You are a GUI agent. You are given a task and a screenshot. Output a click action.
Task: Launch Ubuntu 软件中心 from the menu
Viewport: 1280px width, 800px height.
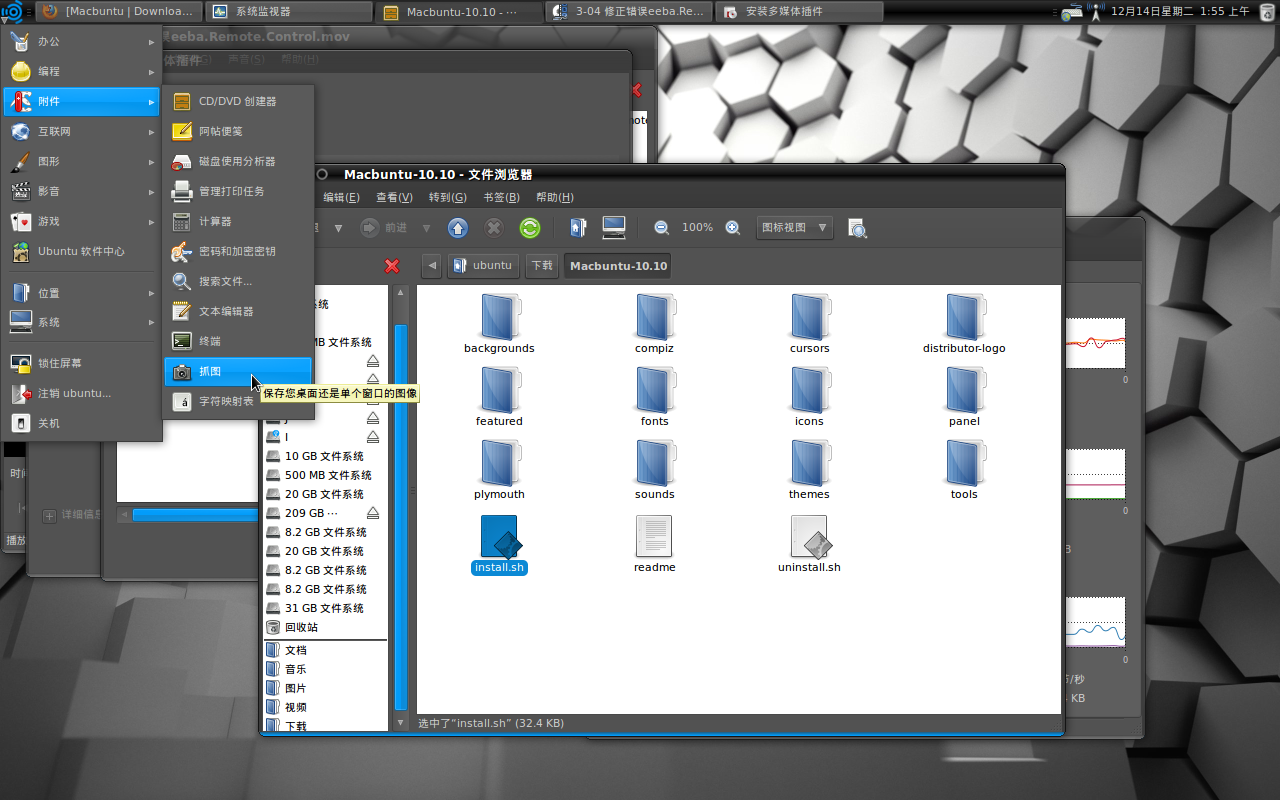(82, 251)
